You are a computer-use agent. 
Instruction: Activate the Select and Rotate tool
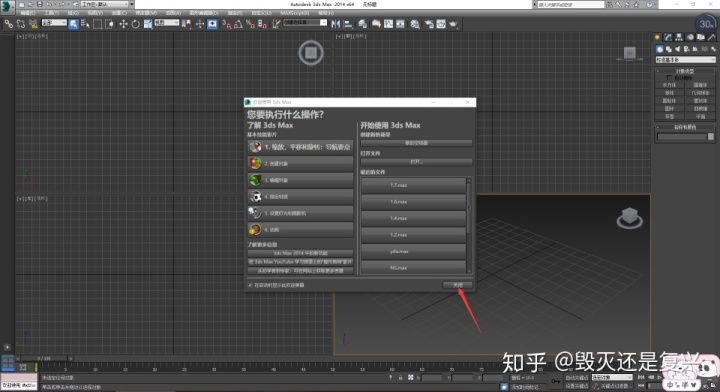[135, 24]
